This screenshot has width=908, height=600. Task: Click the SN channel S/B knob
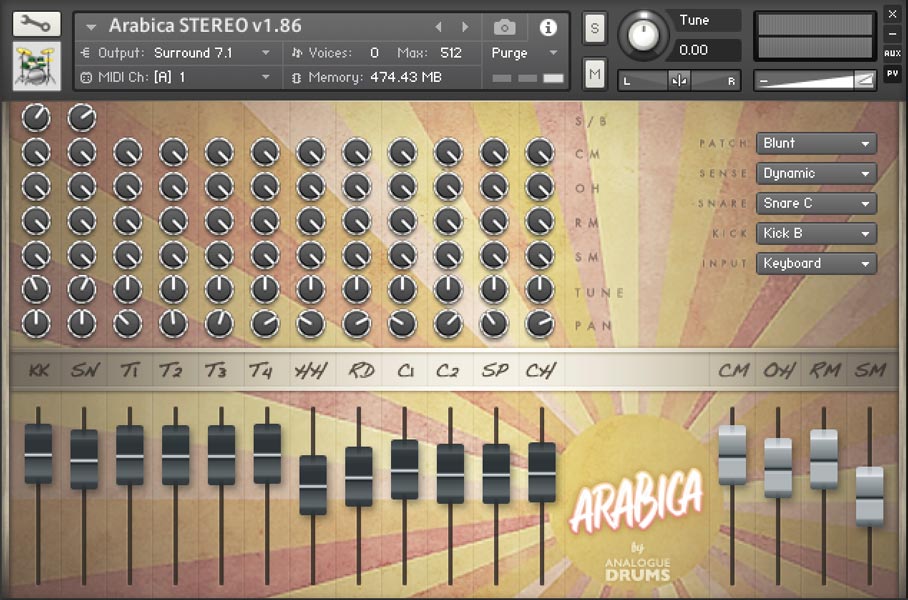click(82, 118)
